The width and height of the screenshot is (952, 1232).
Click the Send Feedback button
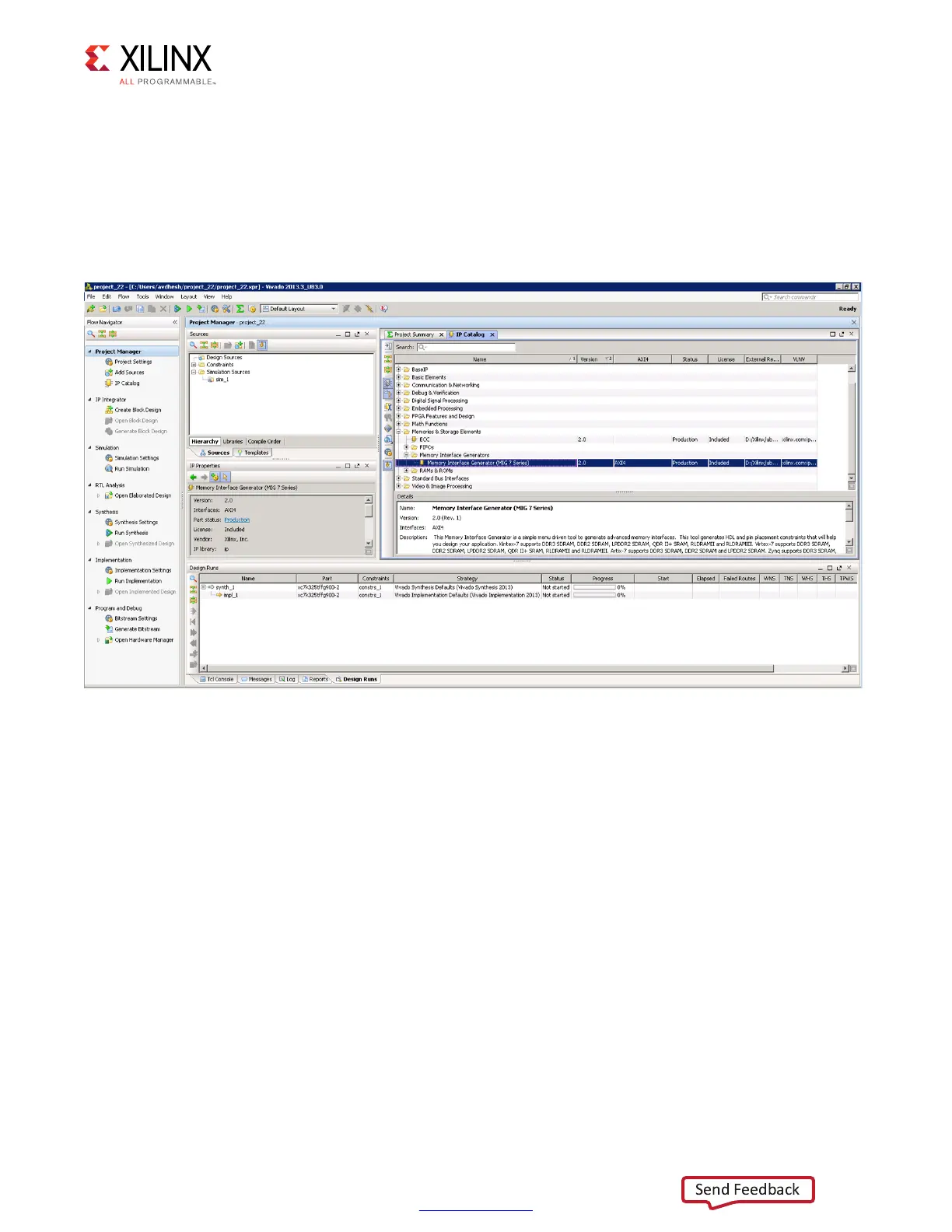pyautogui.click(x=747, y=1190)
